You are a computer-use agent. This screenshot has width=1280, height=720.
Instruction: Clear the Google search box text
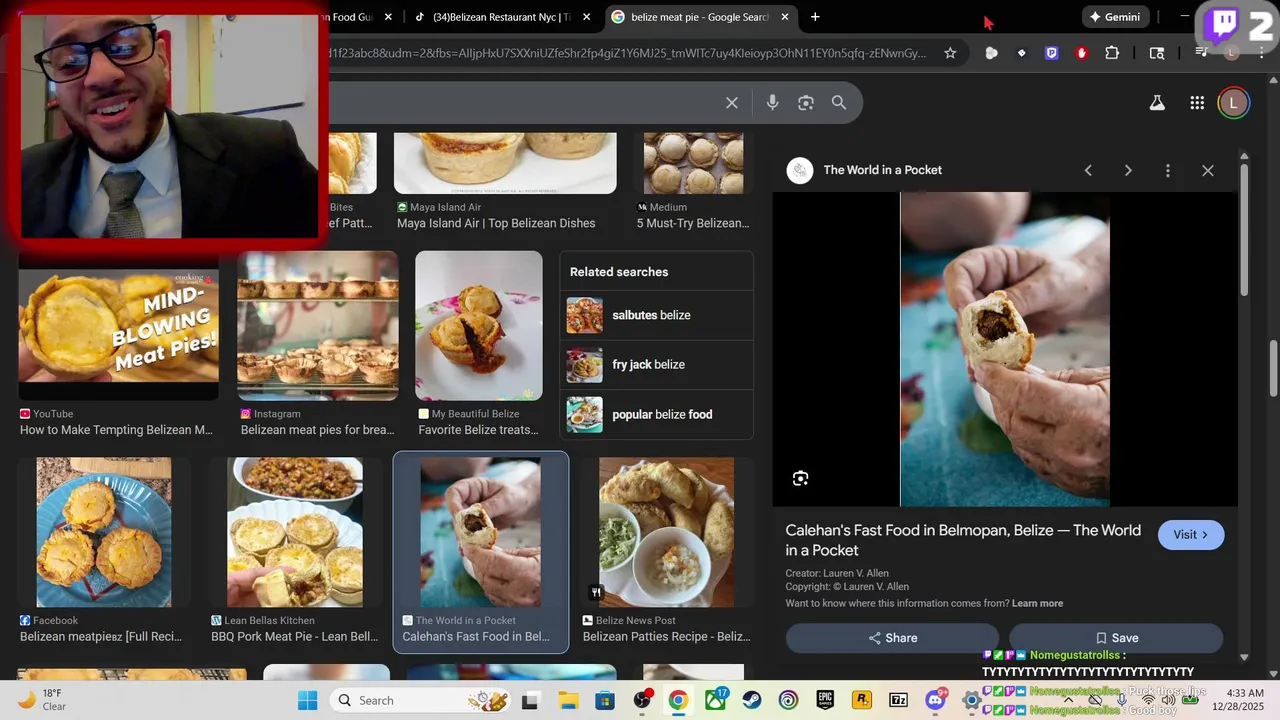point(732,103)
